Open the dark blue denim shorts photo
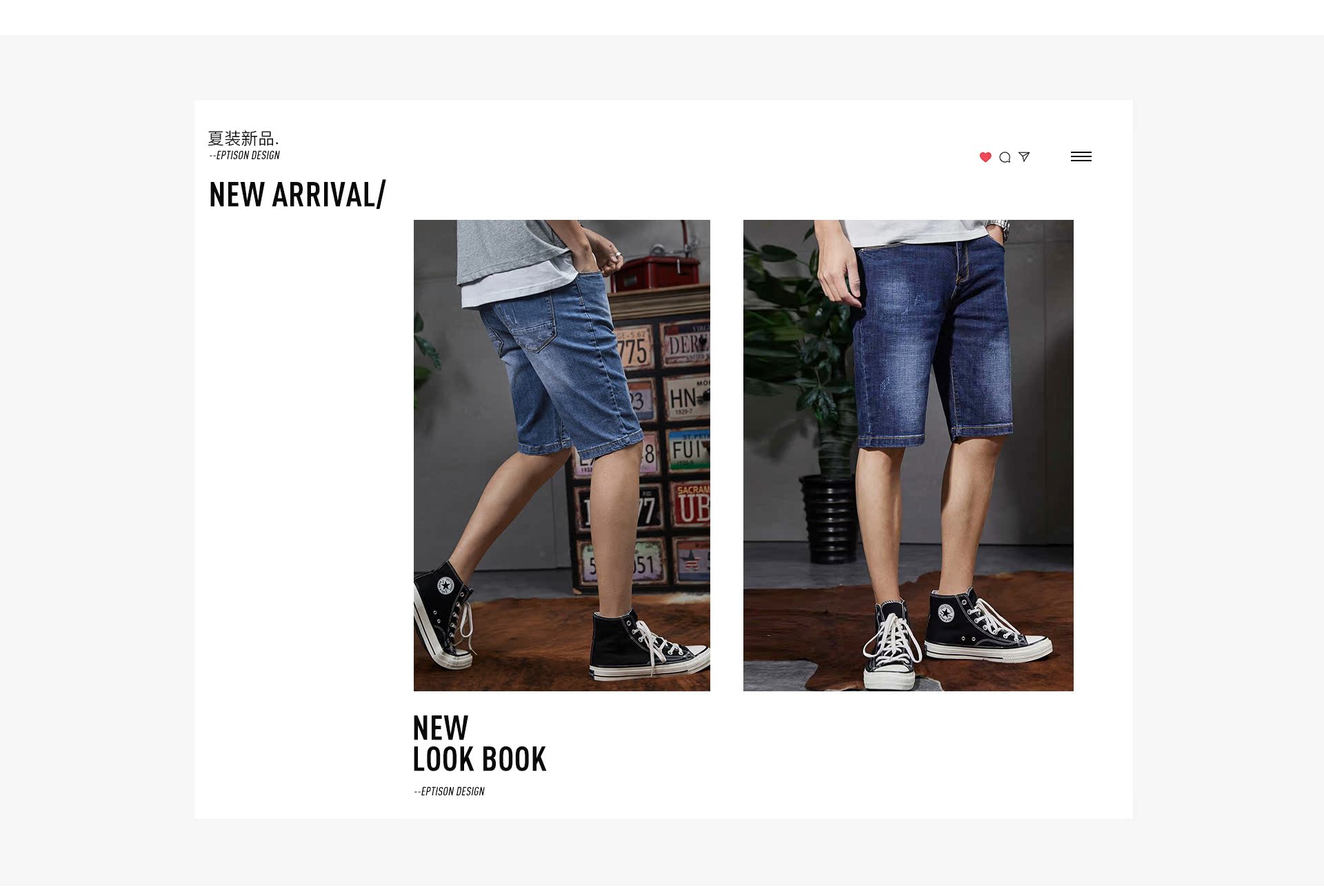The height and width of the screenshot is (896, 1324). (x=908, y=455)
